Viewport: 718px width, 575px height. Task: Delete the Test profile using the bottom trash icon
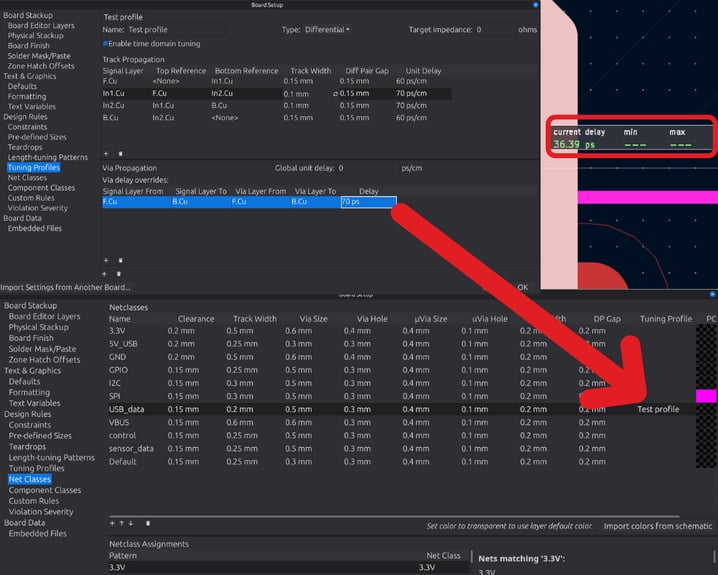click(x=119, y=274)
